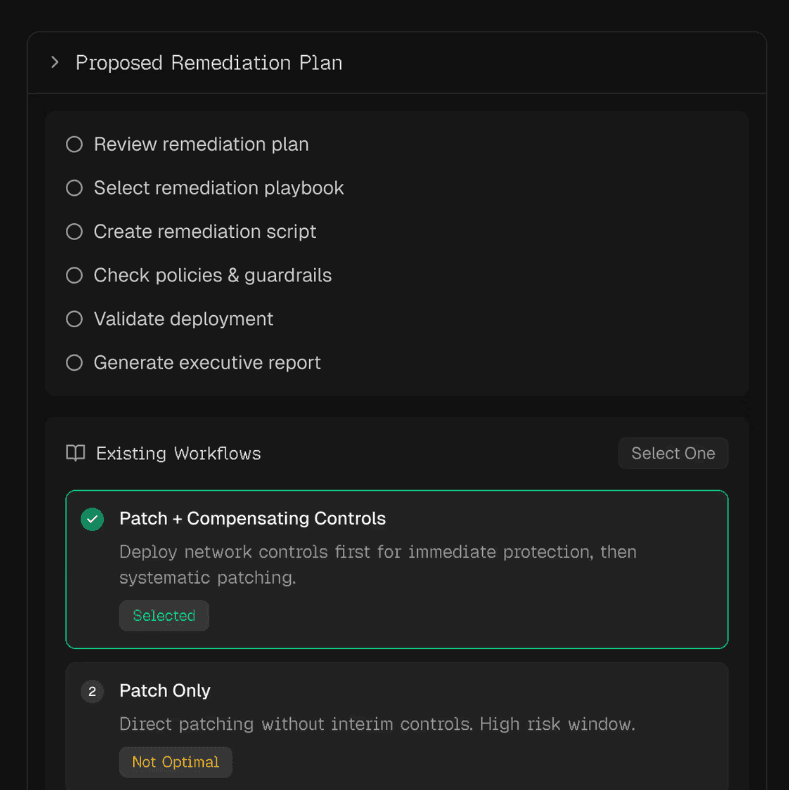Viewport: 789px width, 790px height.
Task: Mark Generate executive report step circle
Action: 74,362
